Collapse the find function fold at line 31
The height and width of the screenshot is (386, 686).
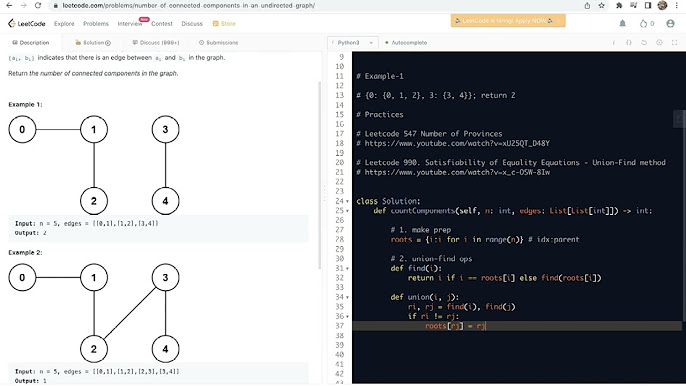[x=348, y=268]
